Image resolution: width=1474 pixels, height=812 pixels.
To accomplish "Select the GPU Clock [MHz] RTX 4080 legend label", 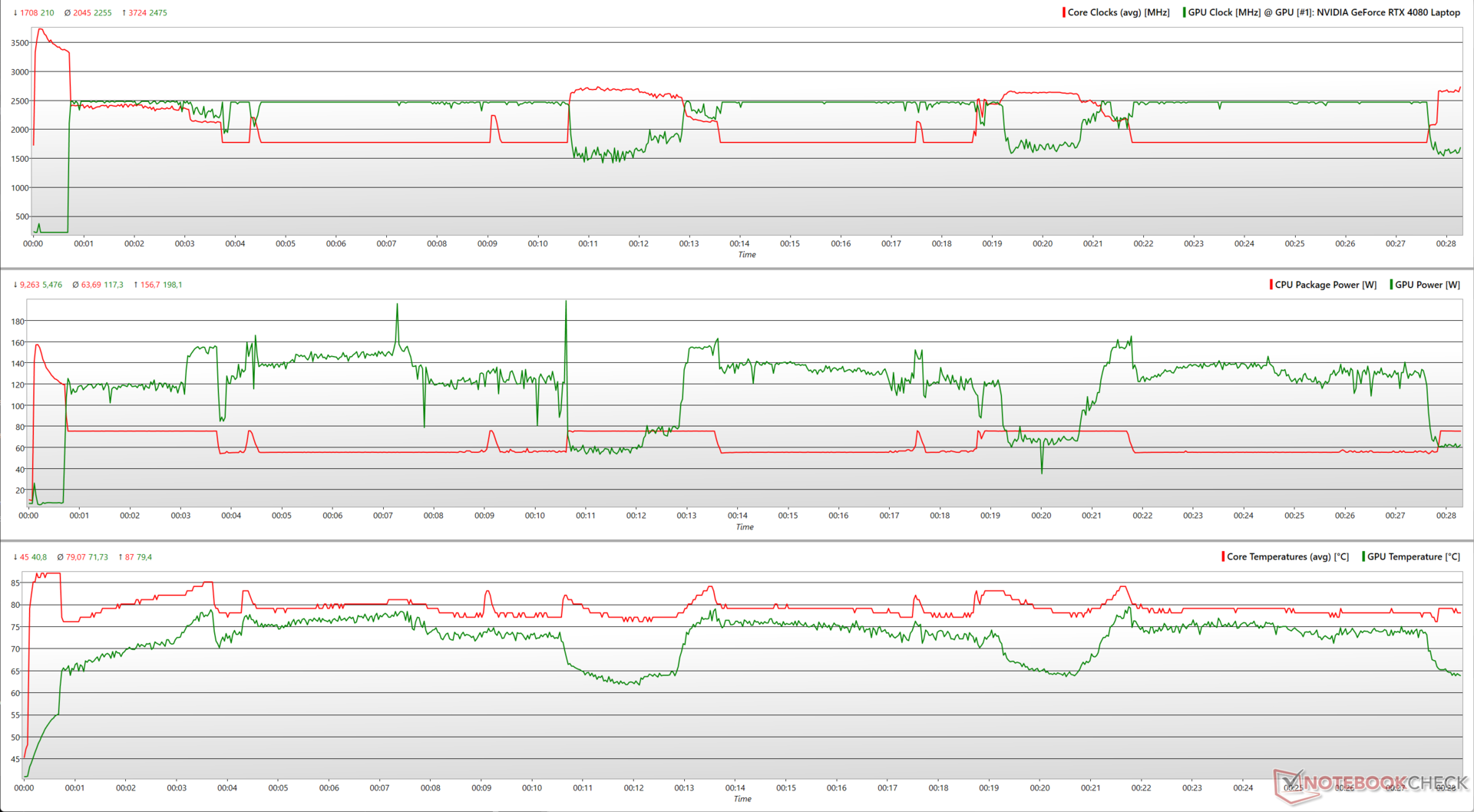I will tap(1324, 12).
